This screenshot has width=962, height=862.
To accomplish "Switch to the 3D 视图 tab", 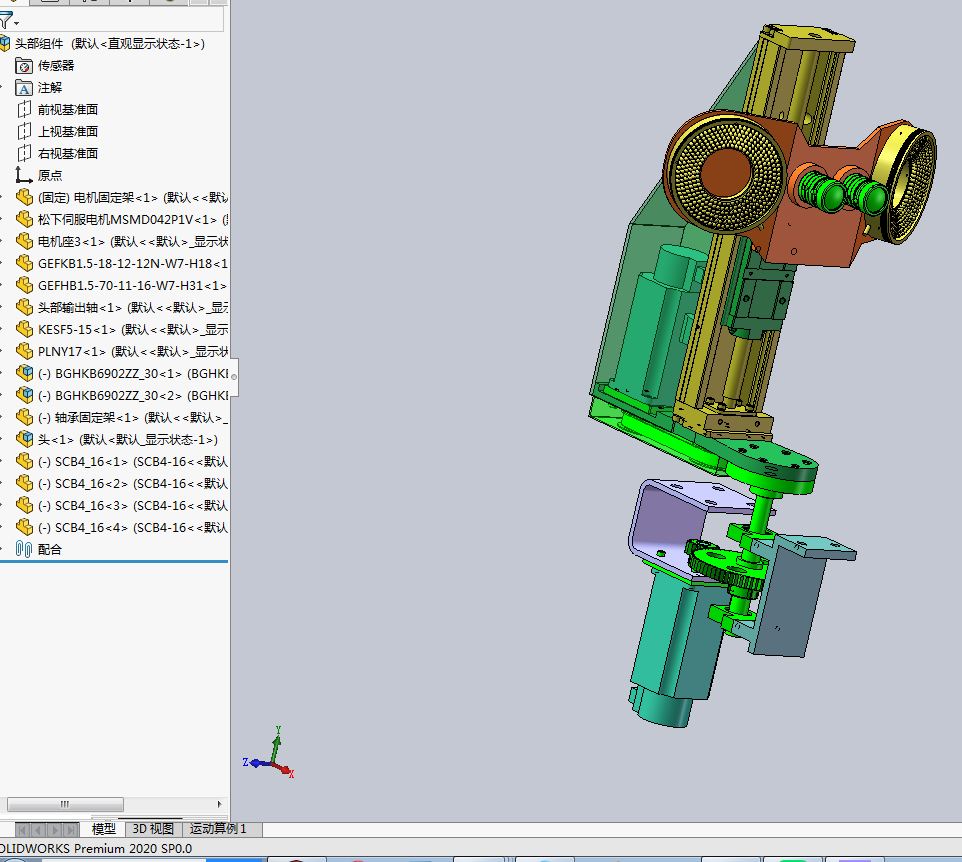I will 153,829.
